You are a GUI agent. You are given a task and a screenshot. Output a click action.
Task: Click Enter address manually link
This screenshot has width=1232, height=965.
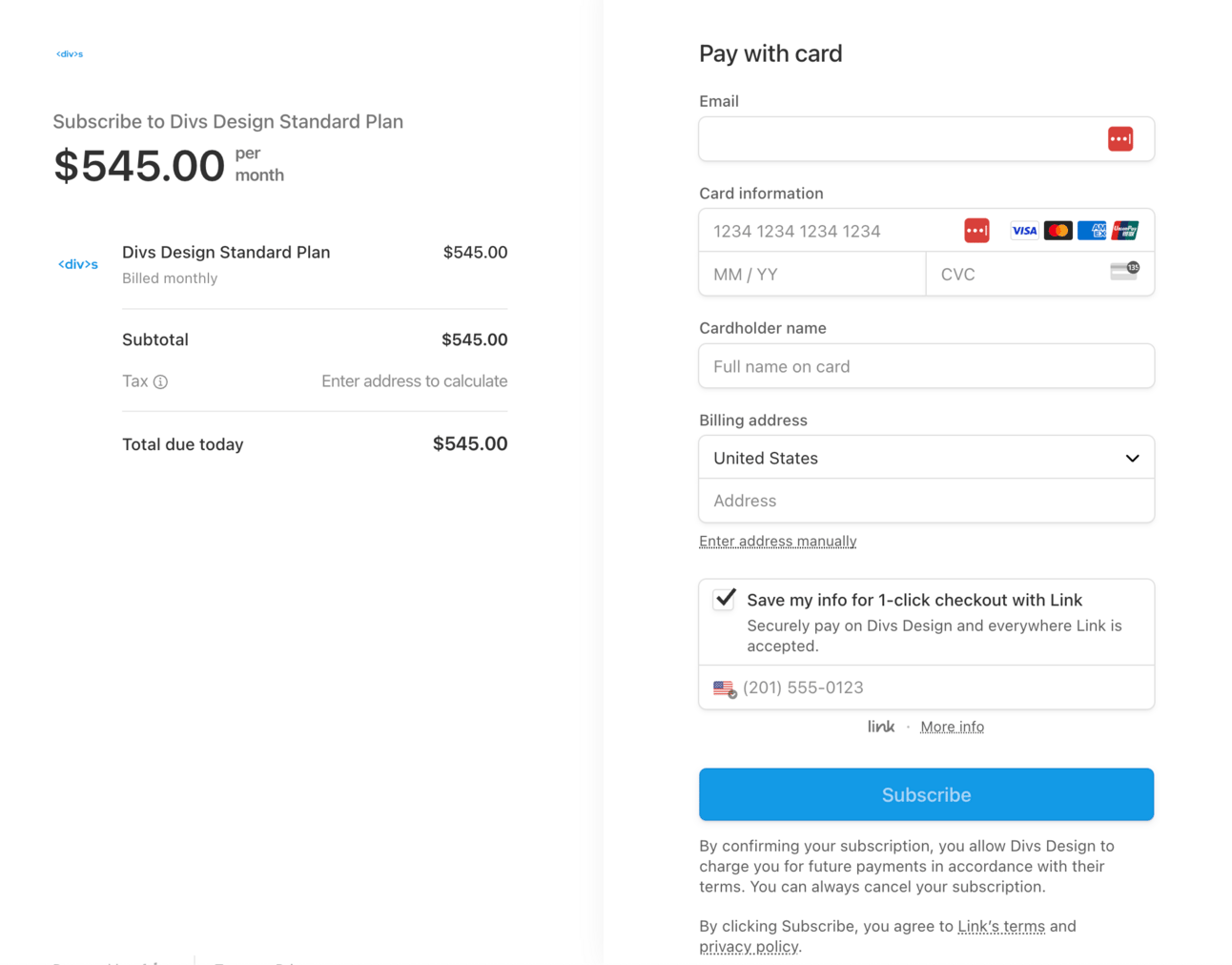coord(777,542)
